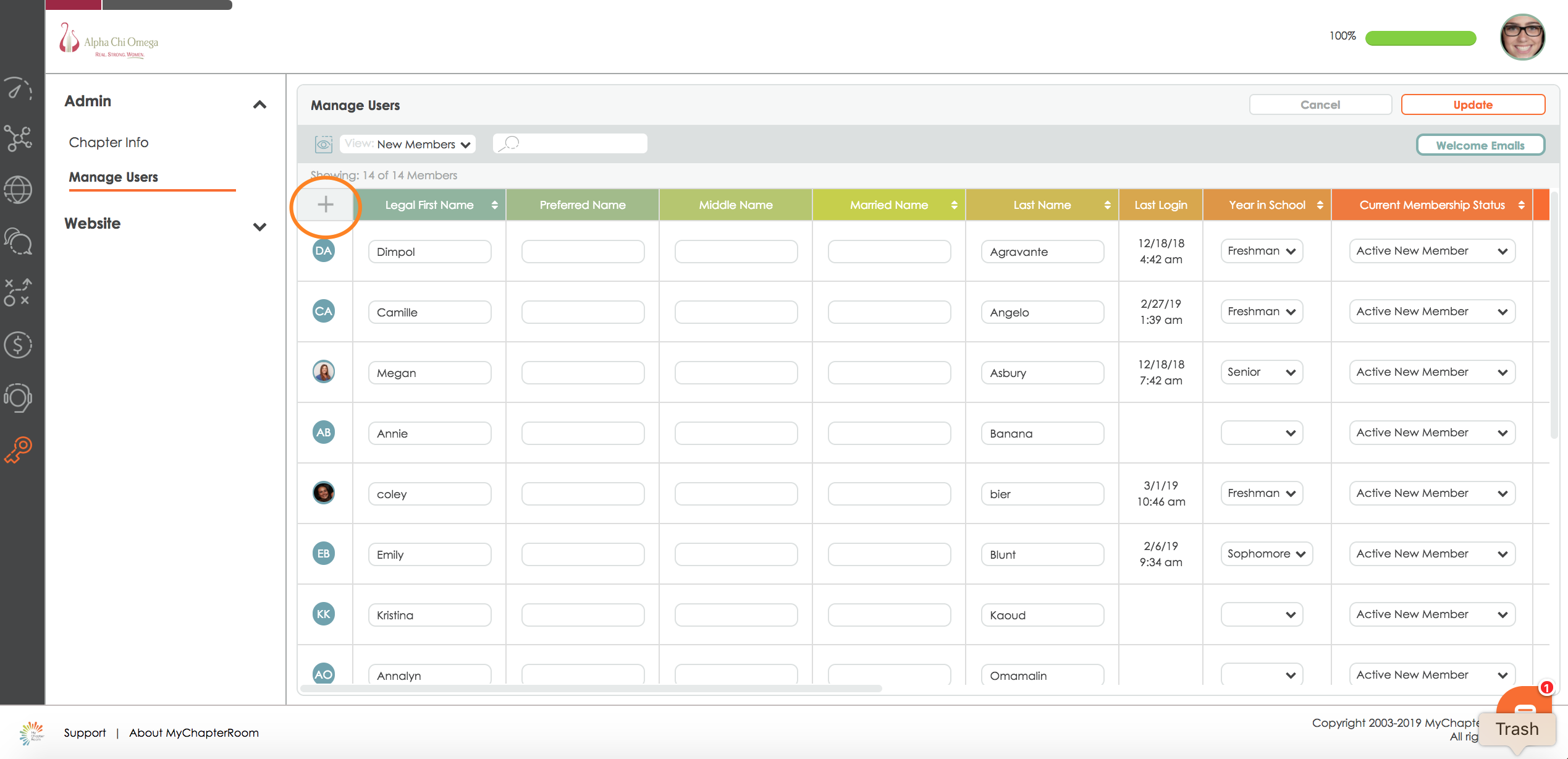
Task: Toggle the eye view icon in toolbar
Action: (324, 144)
